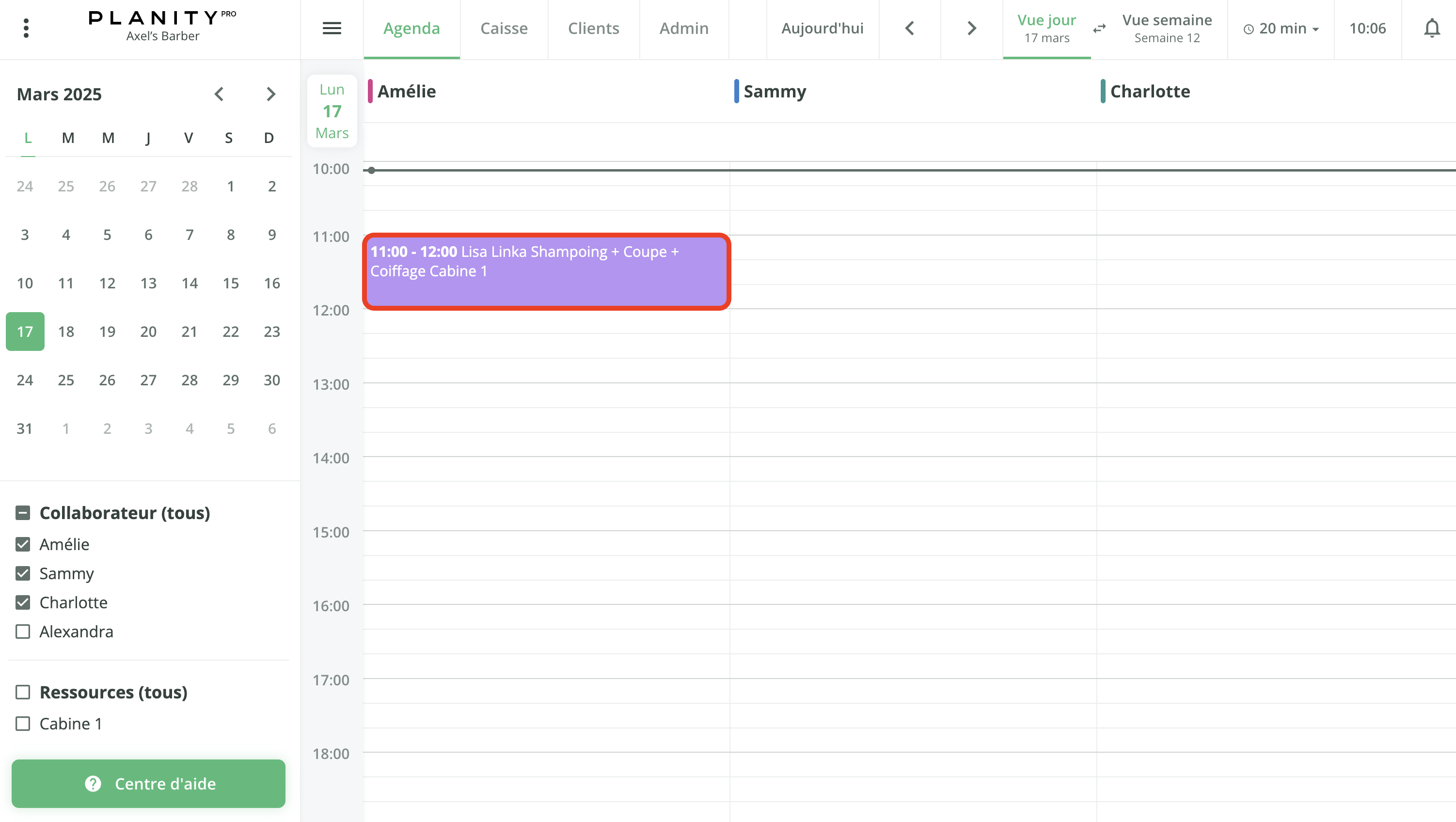
Task: Open the 20 min interval dropdown
Action: coord(1280,28)
